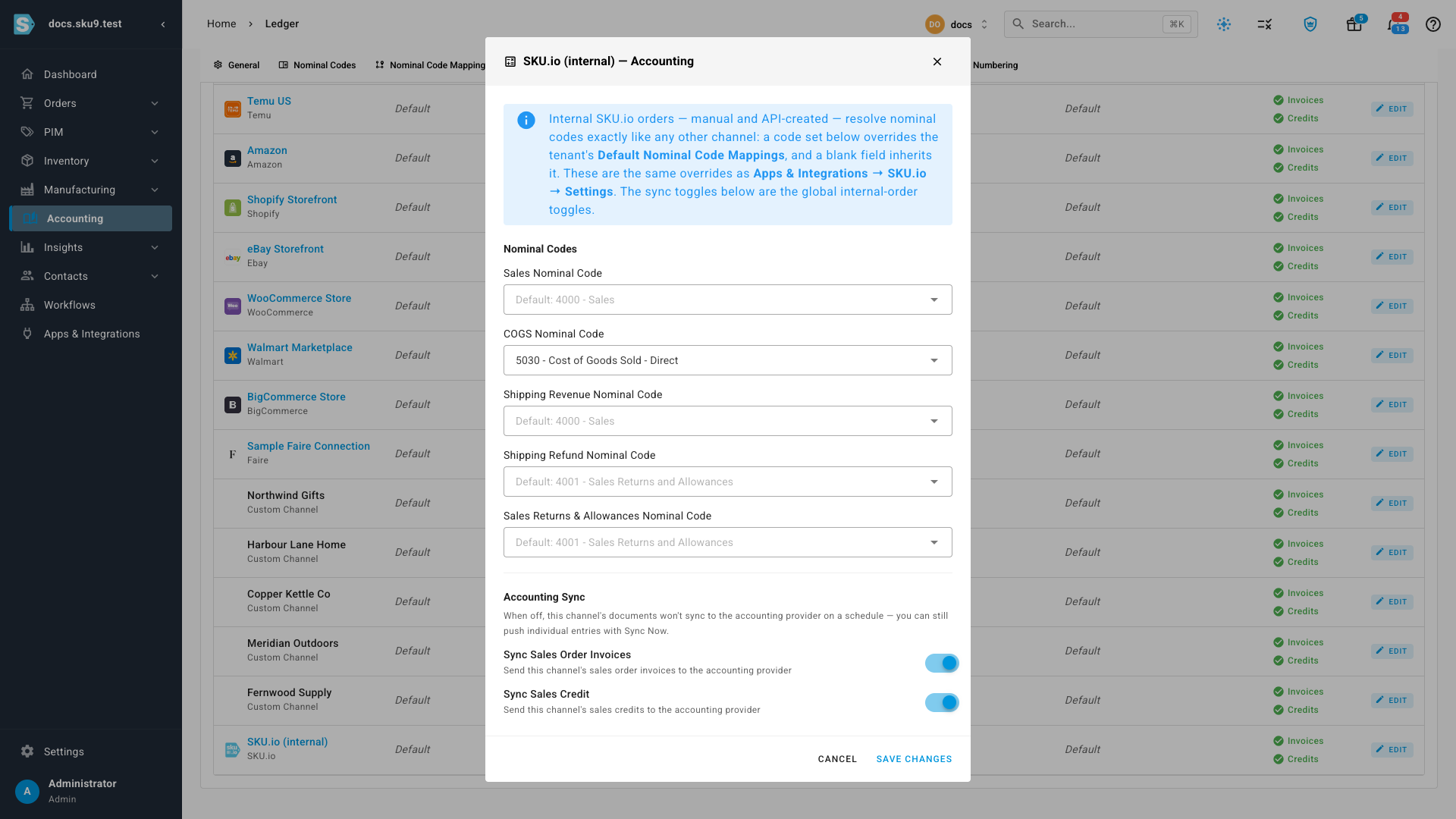Open the Sales Returns & Allowances dropdown
The width and height of the screenshot is (1456, 819).
pos(728,542)
